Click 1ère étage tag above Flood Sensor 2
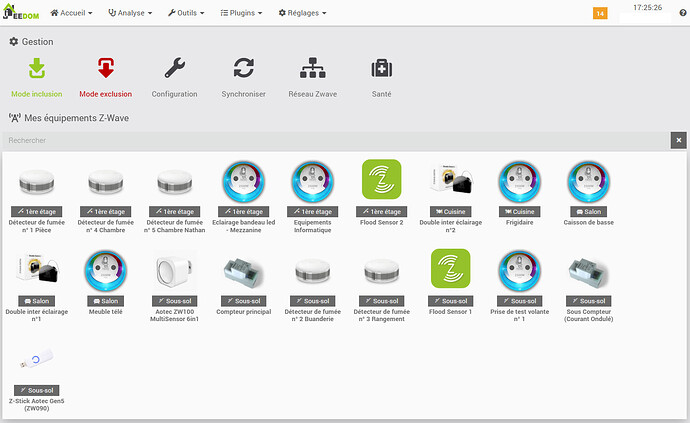Image resolution: width=690 pixels, height=423 pixels. 382,212
